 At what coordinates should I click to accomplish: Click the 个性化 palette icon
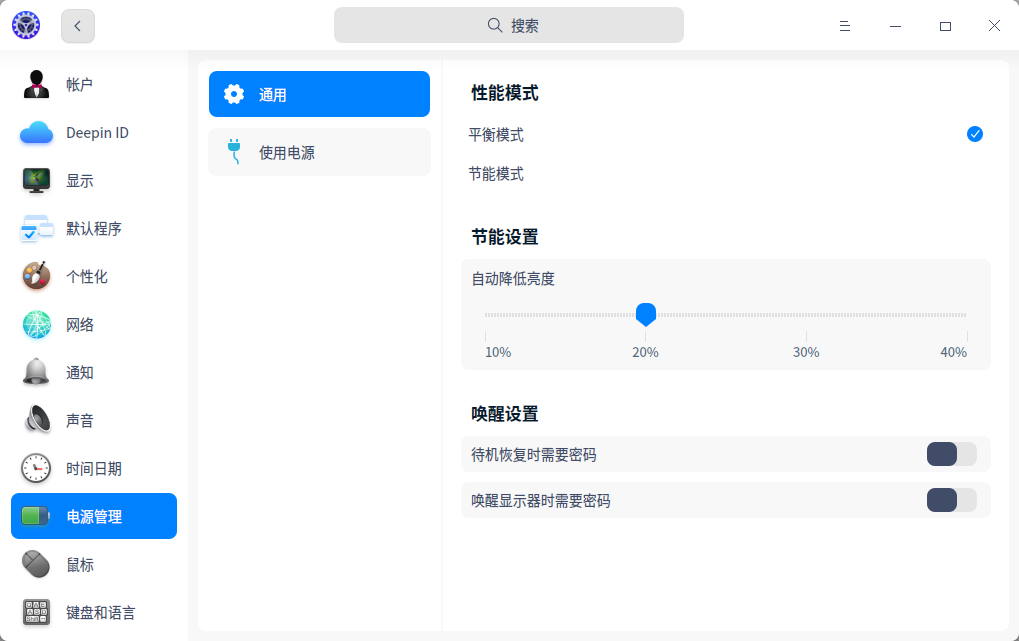(37, 277)
